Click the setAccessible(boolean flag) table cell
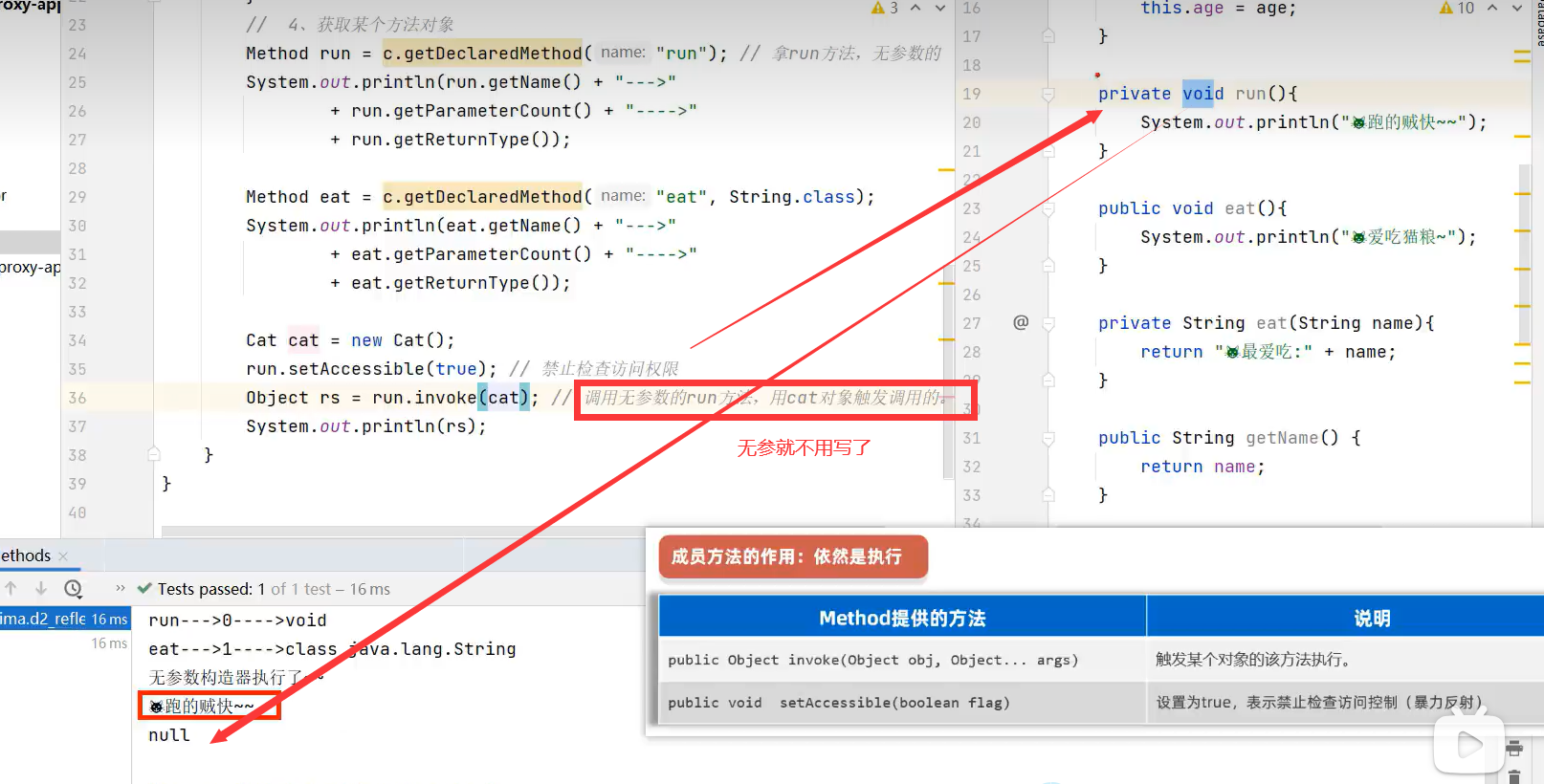The image size is (1544, 784). 902,703
